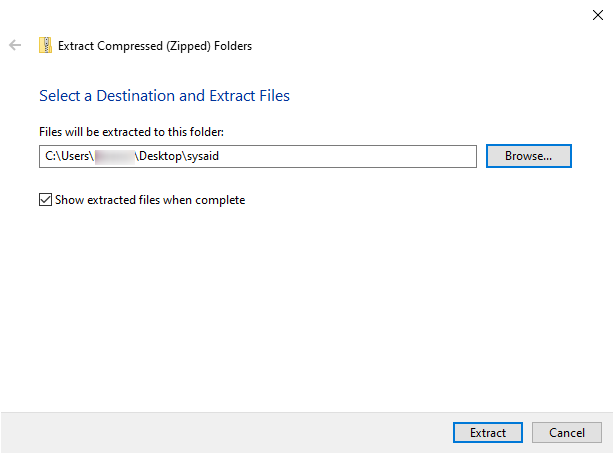Start extraction with the Extract button
The width and height of the screenshot is (614, 454).
point(488,432)
